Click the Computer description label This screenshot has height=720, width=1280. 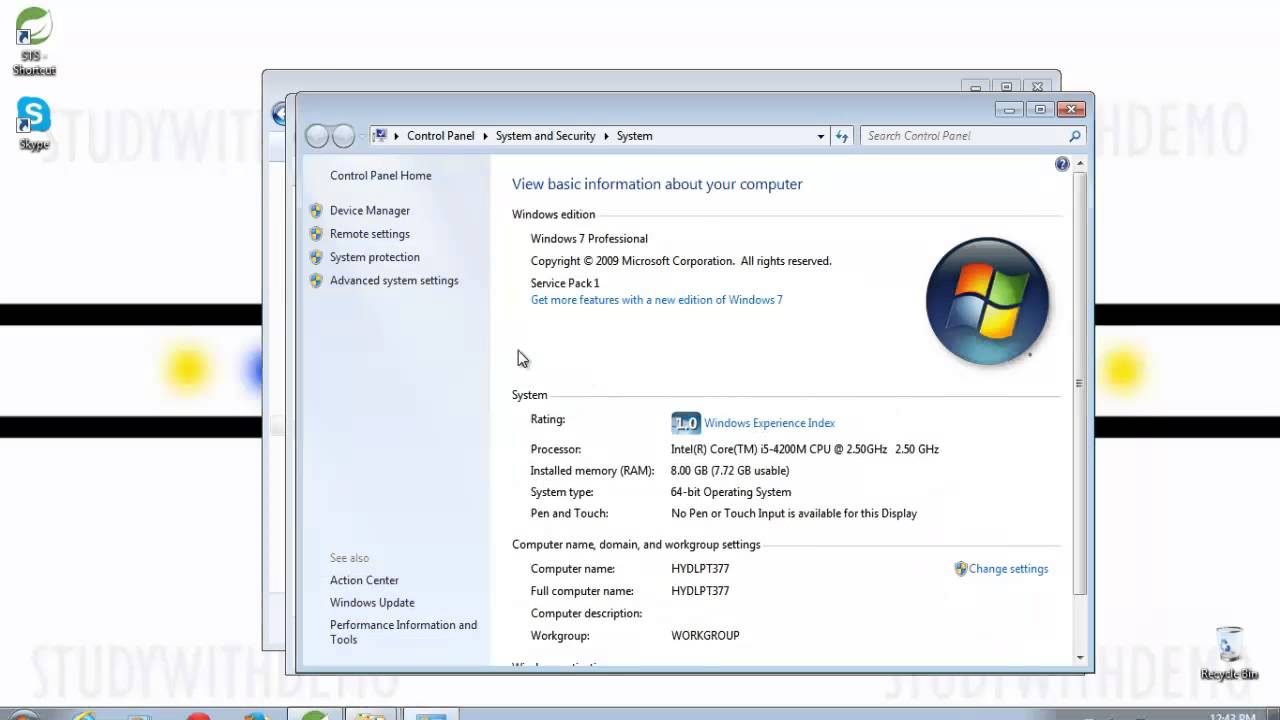click(x=586, y=614)
